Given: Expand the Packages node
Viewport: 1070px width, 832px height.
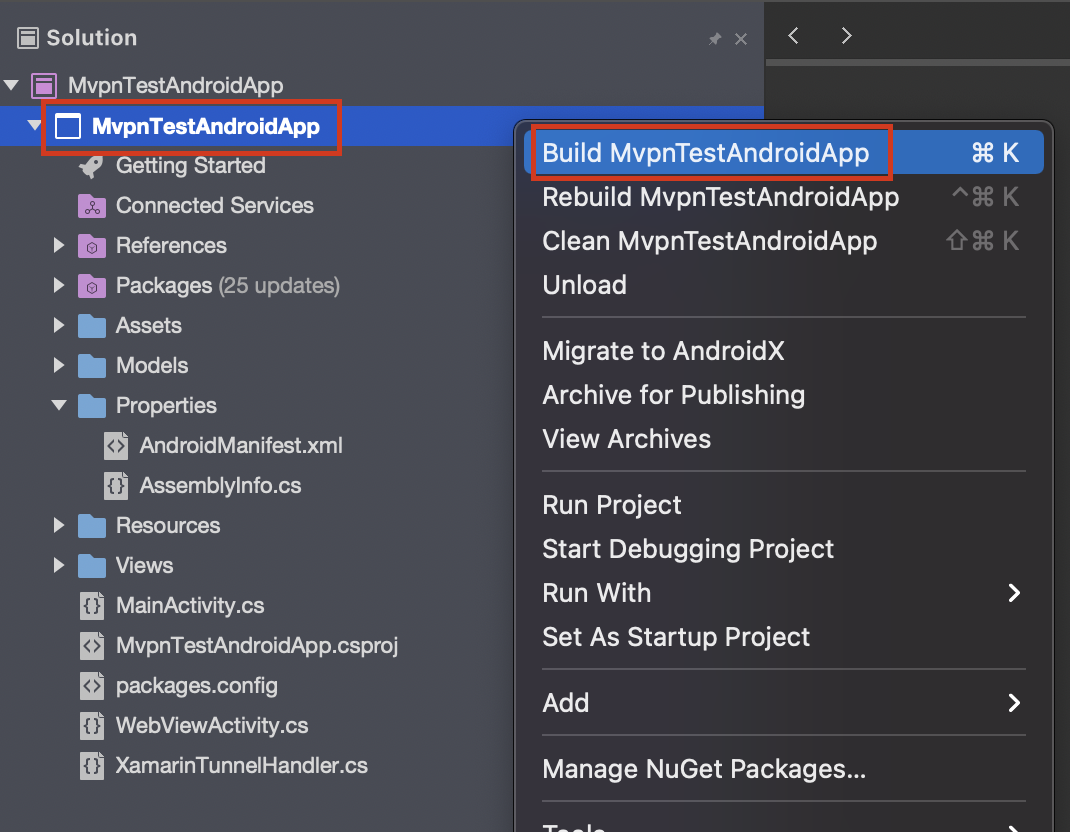Looking at the screenshot, I should click(59, 285).
